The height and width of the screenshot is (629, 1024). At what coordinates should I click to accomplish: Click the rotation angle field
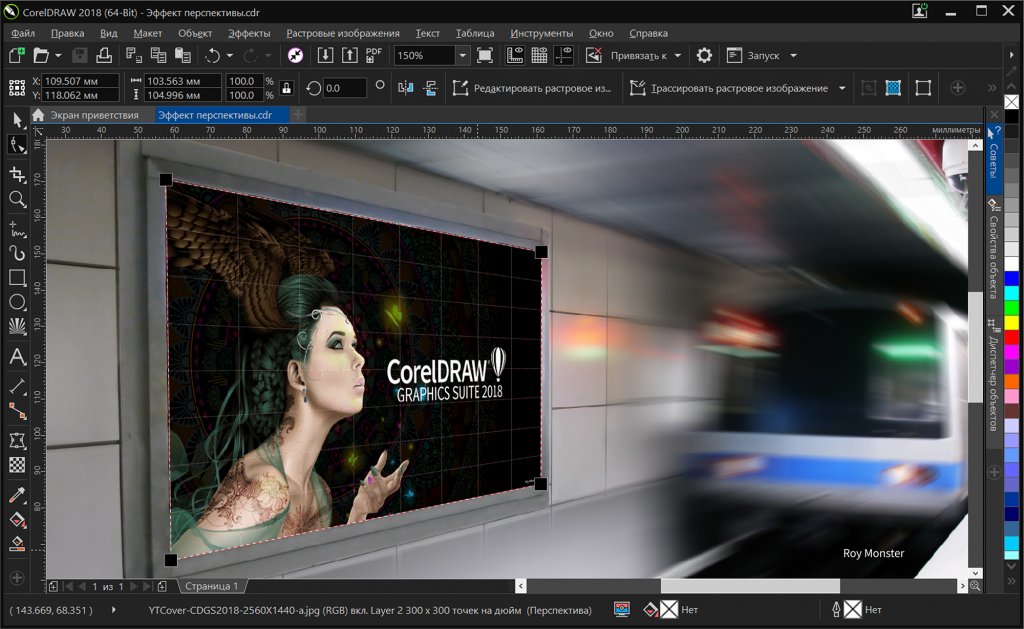344,88
